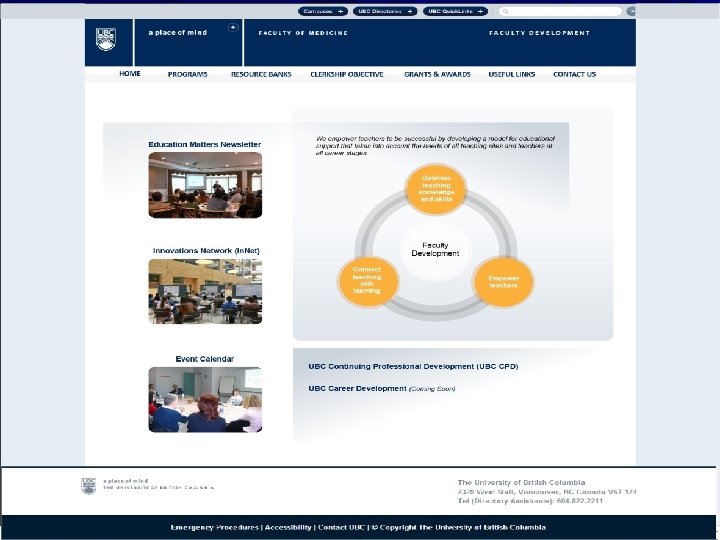Open the Clerkship Objective menu

coord(347,74)
